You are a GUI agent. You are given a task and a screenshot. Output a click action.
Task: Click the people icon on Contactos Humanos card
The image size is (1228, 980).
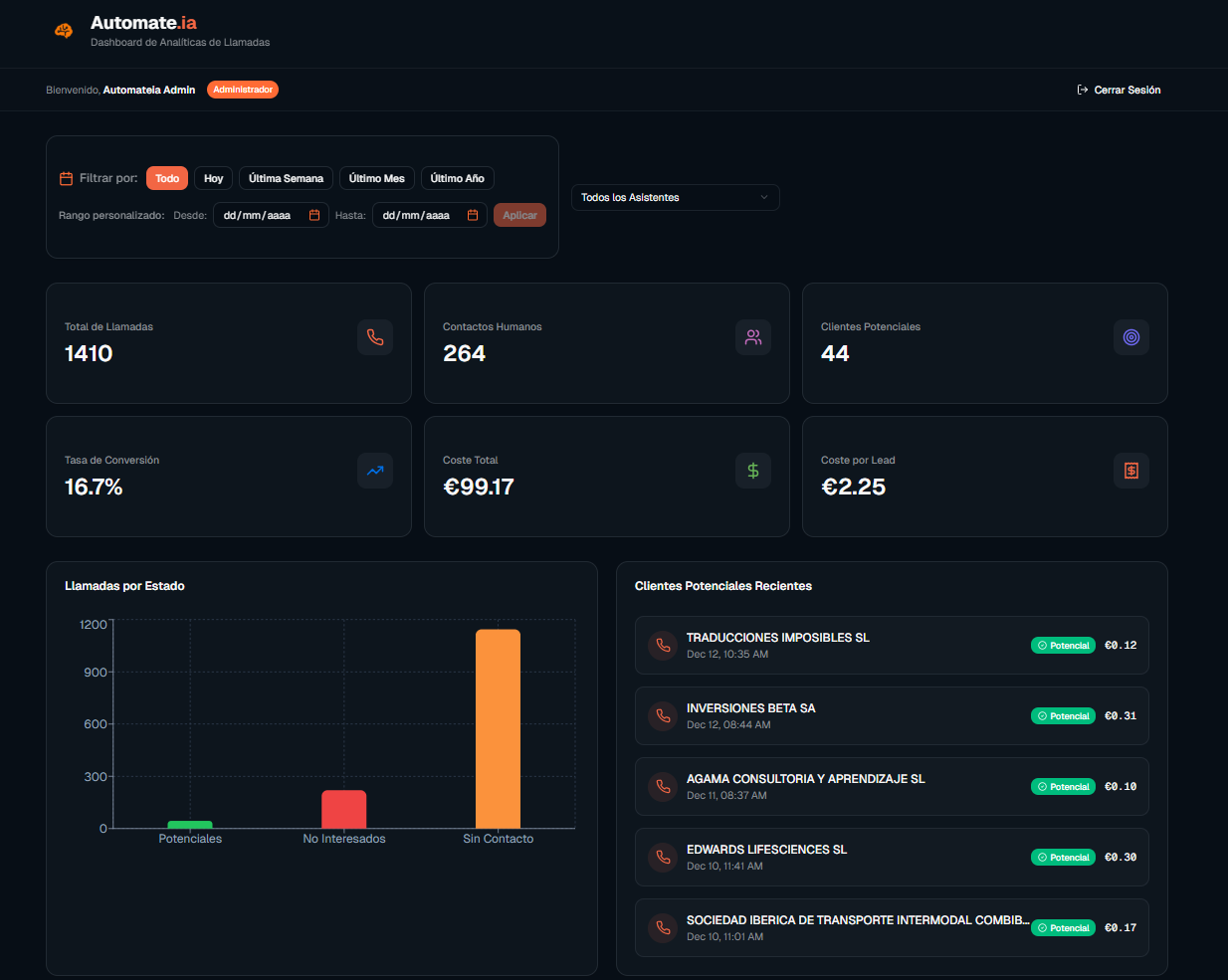pyautogui.click(x=753, y=337)
